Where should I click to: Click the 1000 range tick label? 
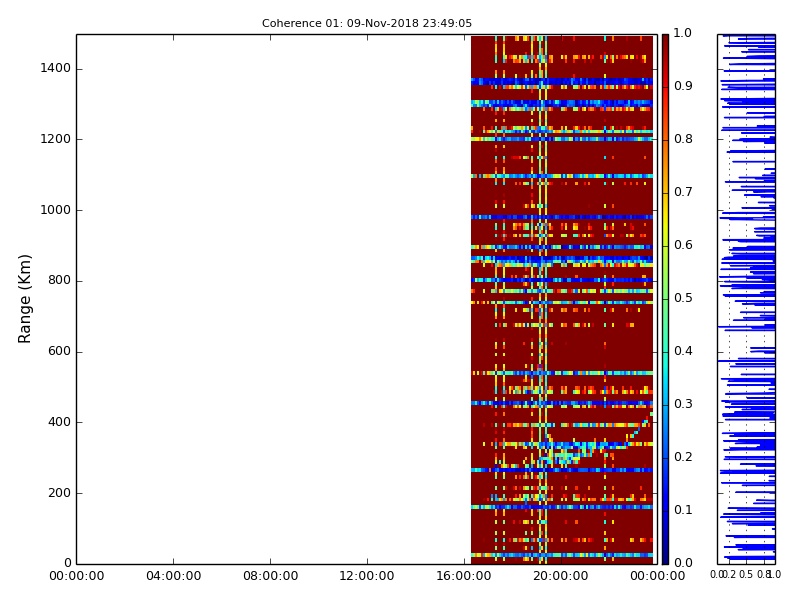(56, 210)
